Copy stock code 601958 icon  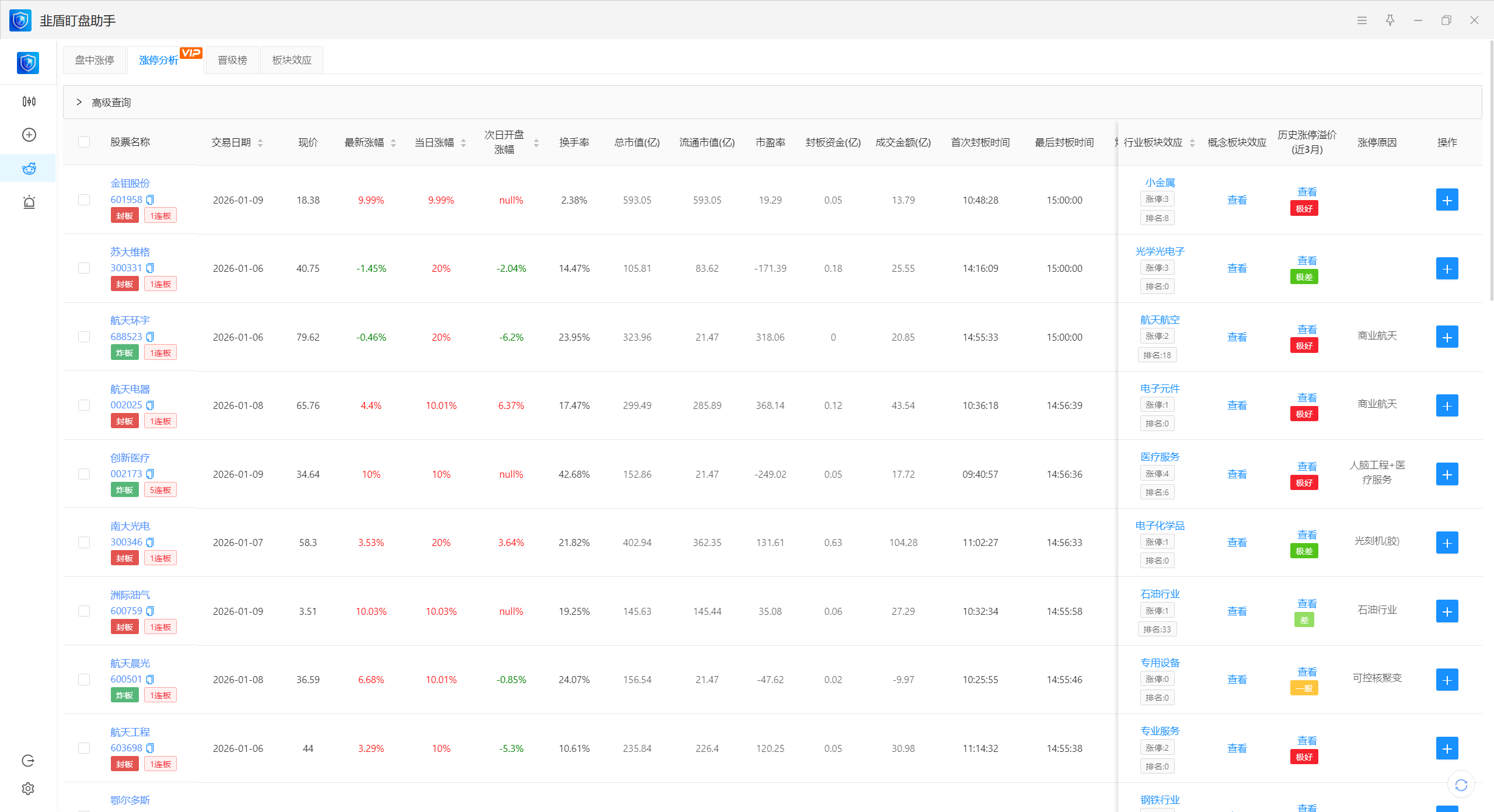tap(150, 199)
